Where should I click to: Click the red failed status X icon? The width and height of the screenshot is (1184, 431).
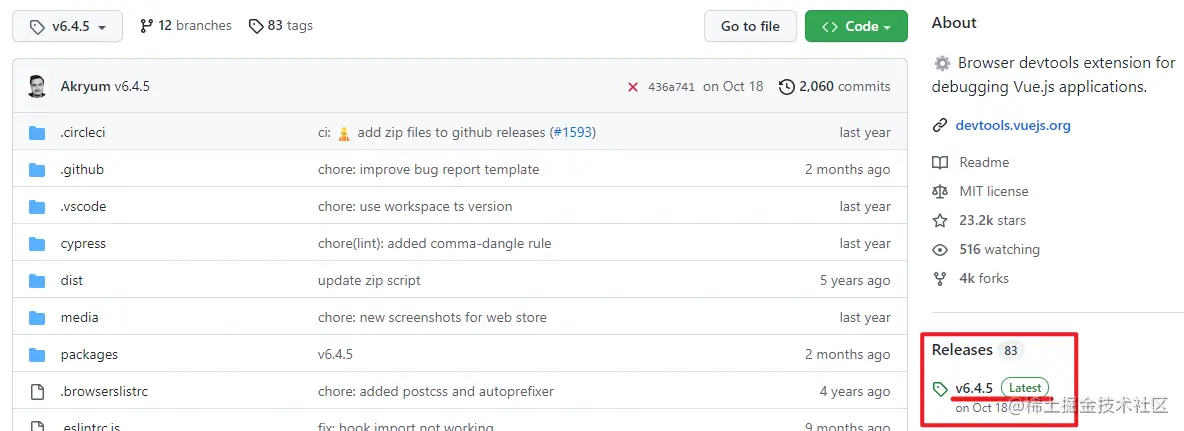point(633,87)
